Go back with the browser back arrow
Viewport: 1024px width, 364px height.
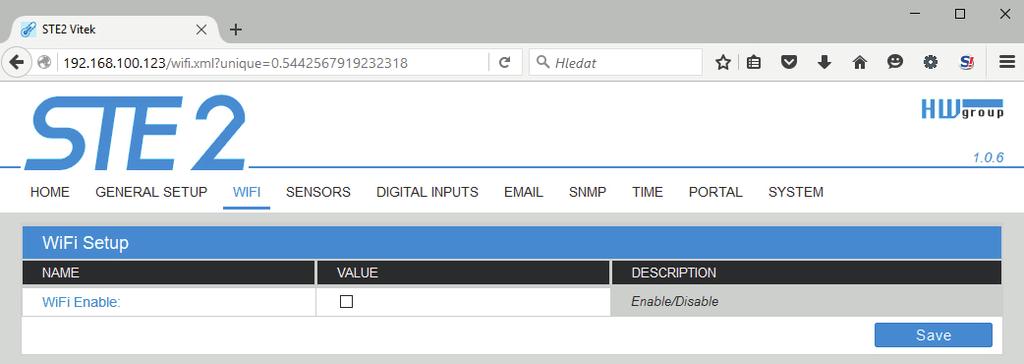point(17,63)
